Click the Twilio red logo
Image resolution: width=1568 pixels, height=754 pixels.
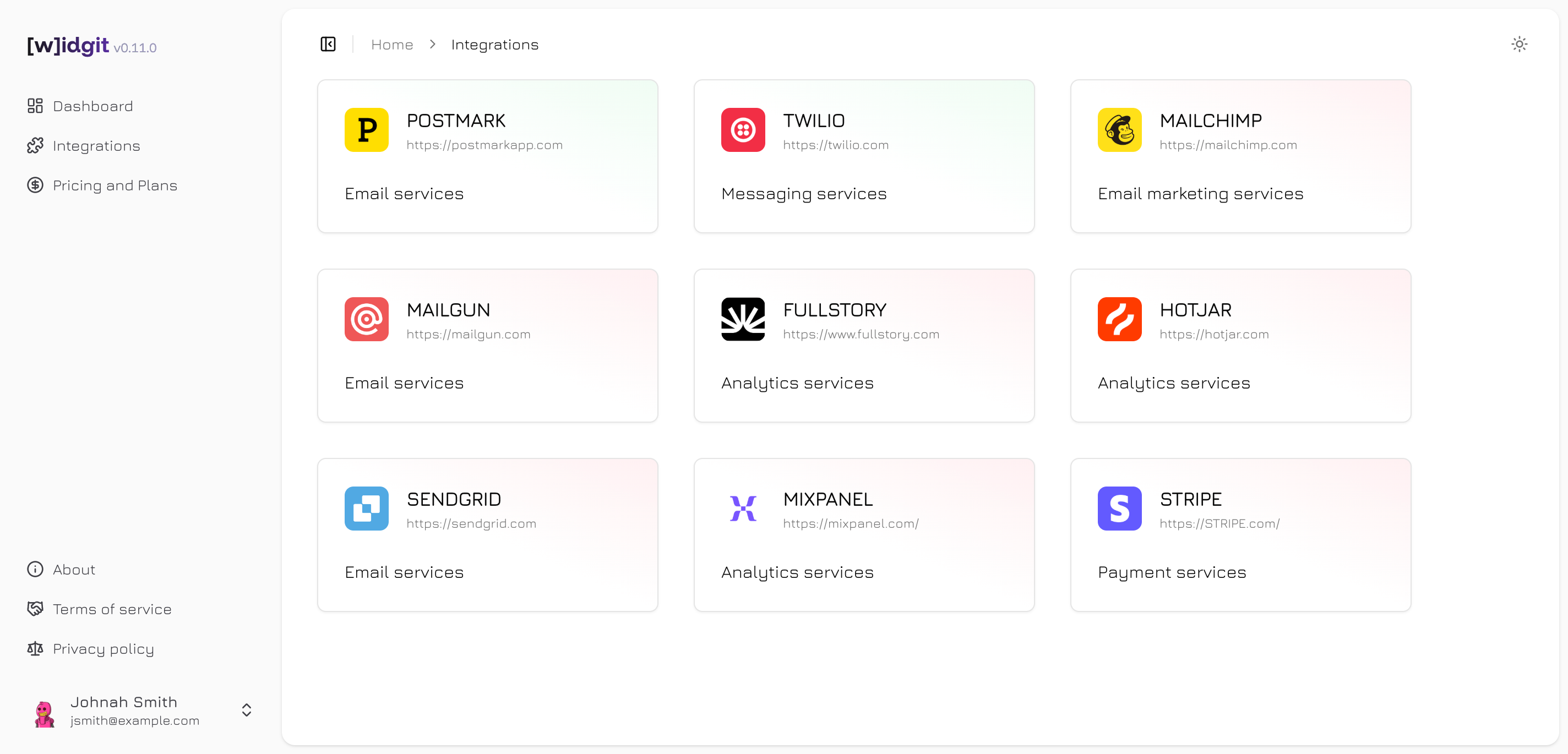743,130
